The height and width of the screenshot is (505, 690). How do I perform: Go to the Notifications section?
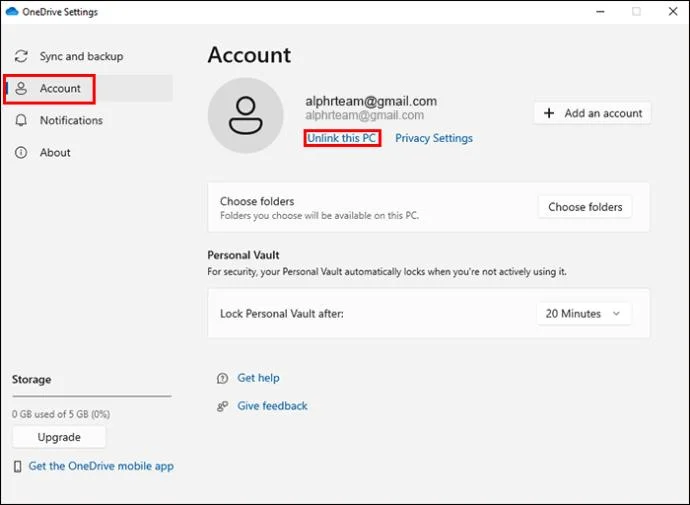[x=71, y=121]
